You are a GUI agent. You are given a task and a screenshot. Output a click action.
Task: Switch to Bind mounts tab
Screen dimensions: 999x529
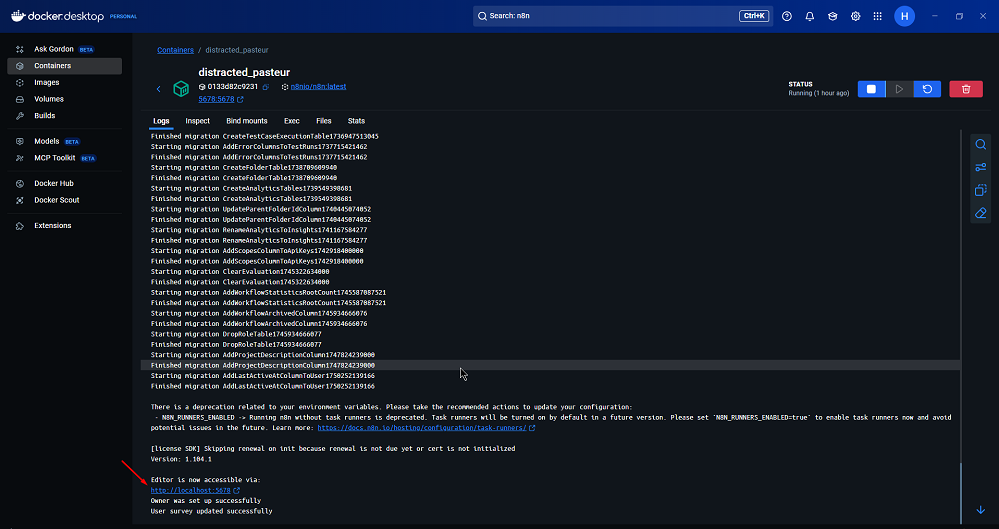pos(247,120)
